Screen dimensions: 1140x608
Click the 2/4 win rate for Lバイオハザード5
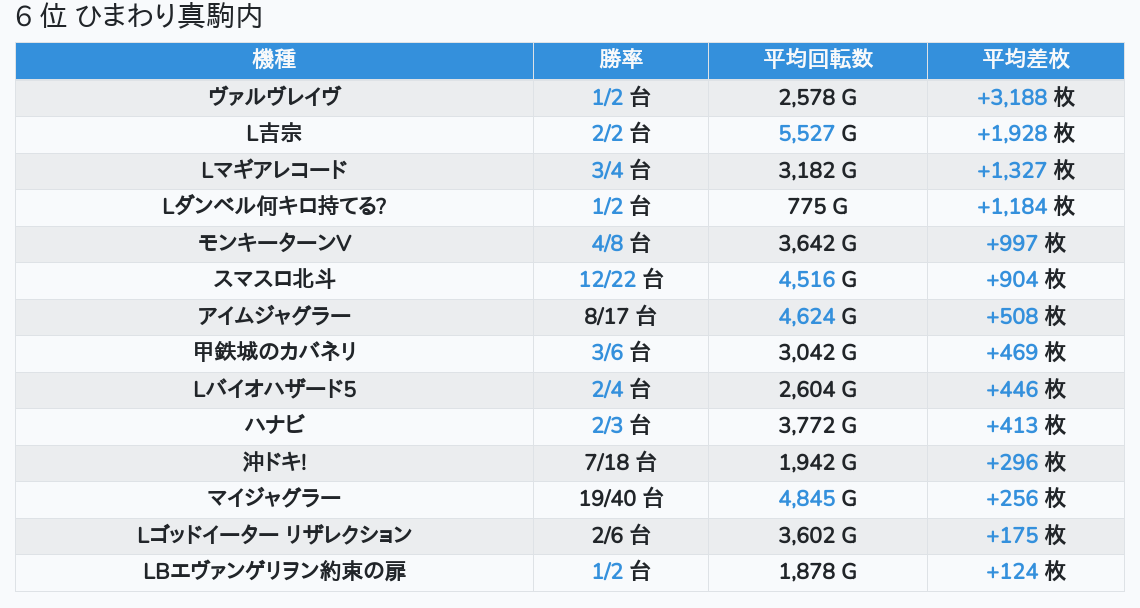[607, 389]
